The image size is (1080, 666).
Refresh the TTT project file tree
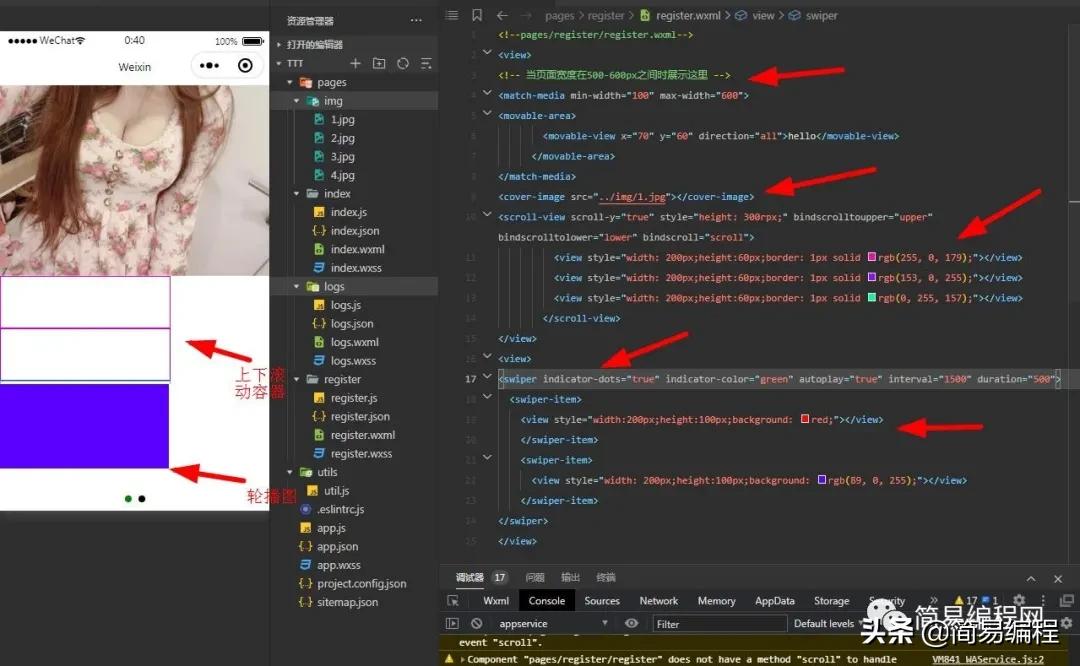tap(403, 63)
